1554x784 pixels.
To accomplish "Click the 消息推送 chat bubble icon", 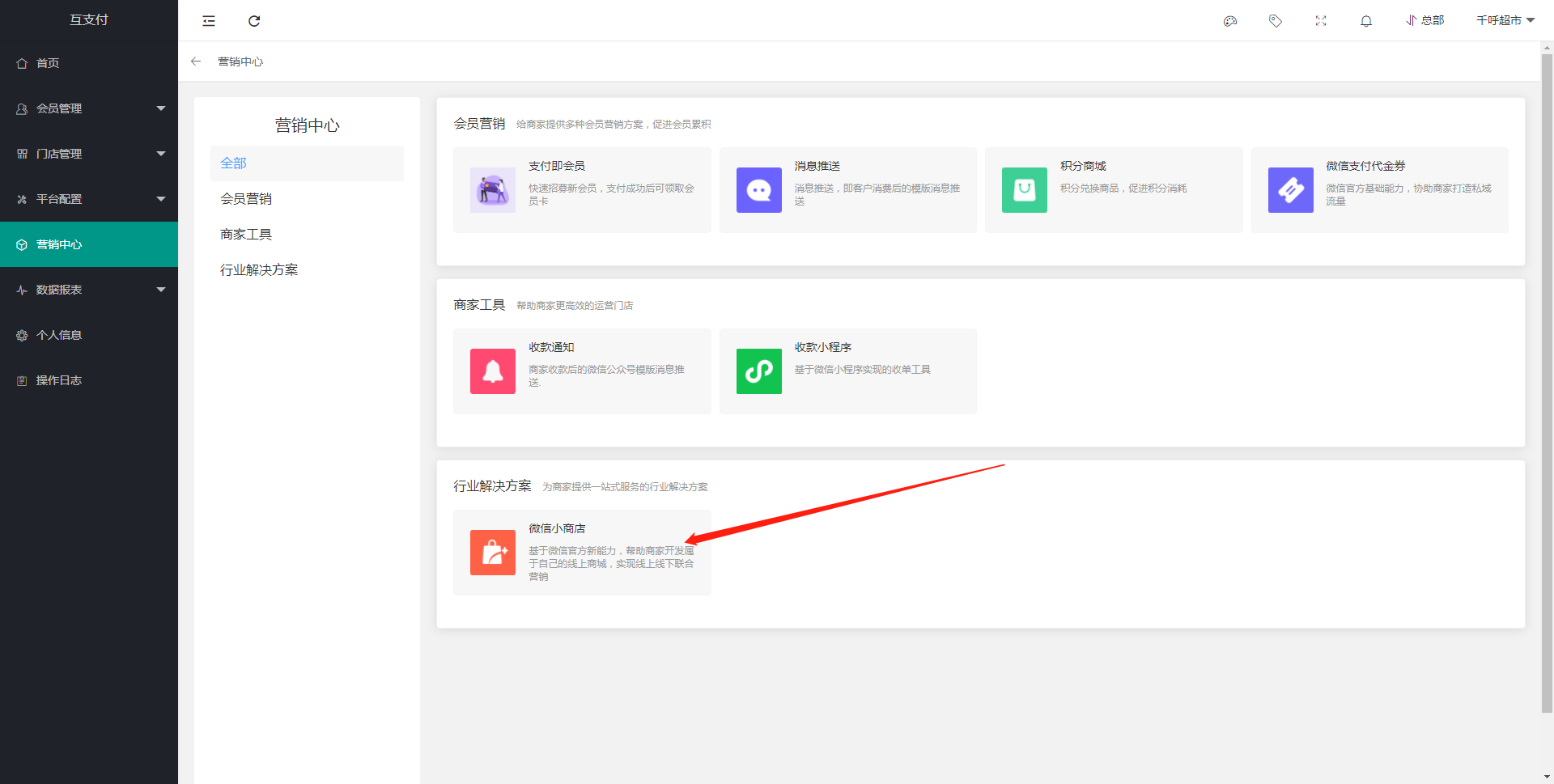I will (759, 190).
